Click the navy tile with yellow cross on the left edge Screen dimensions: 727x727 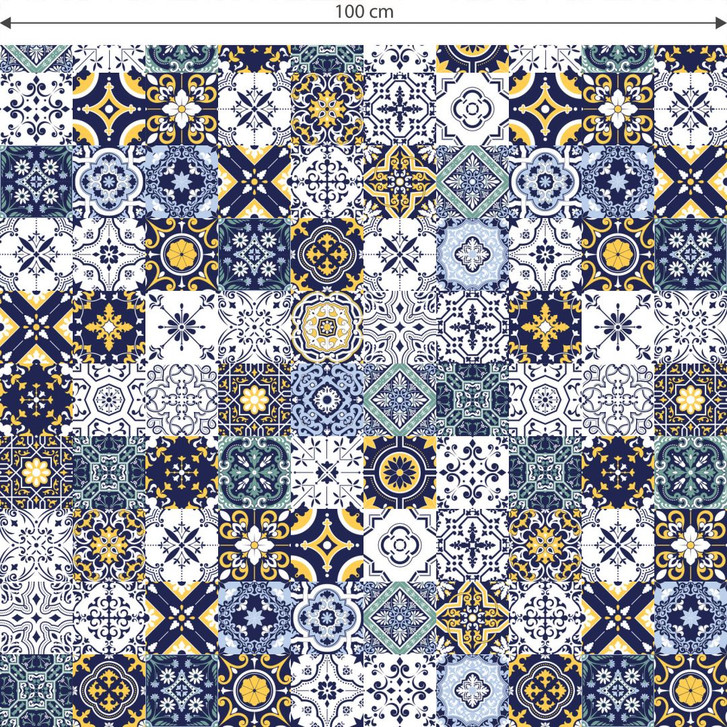[36, 325]
